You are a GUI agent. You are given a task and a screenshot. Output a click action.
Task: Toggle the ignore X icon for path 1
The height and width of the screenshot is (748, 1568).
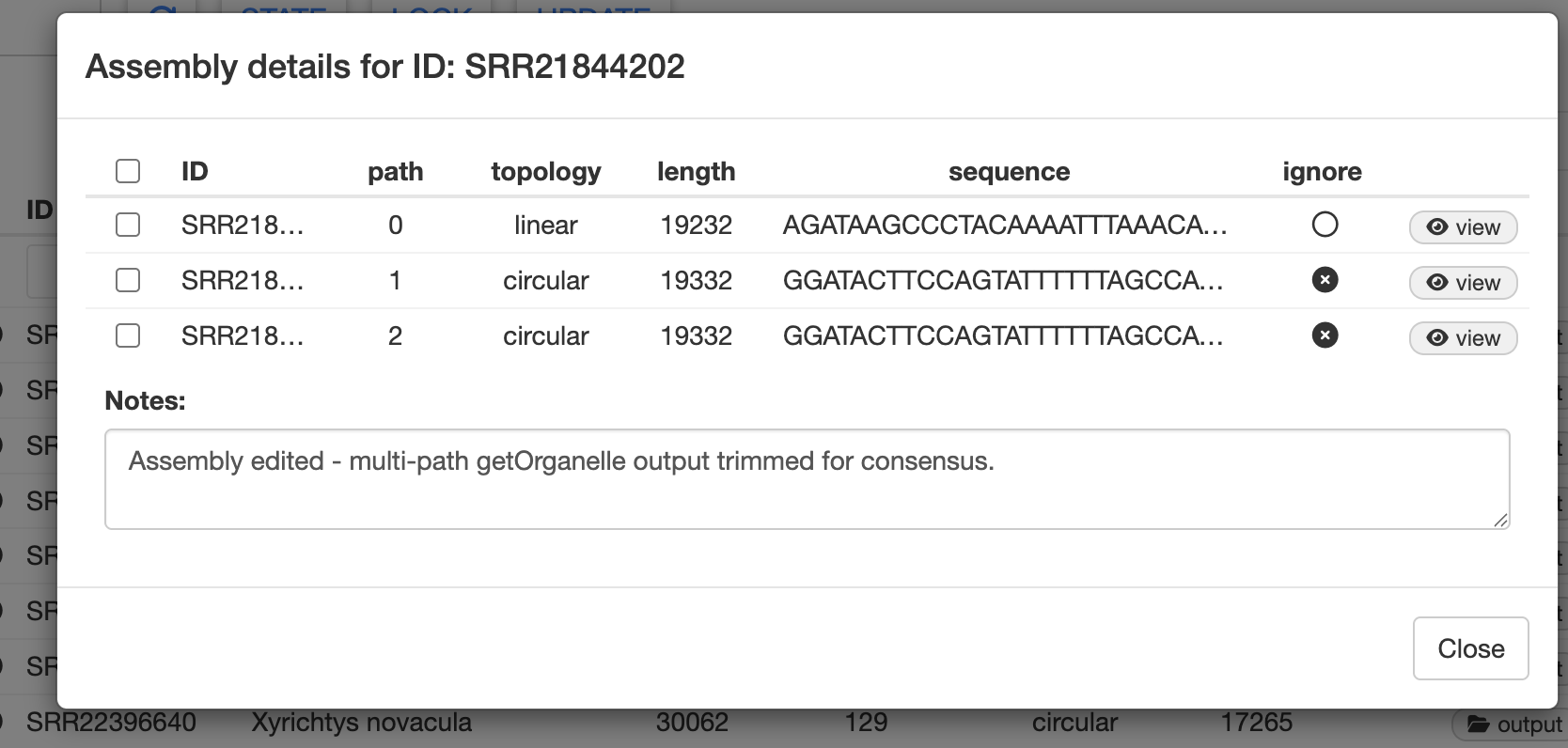pos(1325,280)
